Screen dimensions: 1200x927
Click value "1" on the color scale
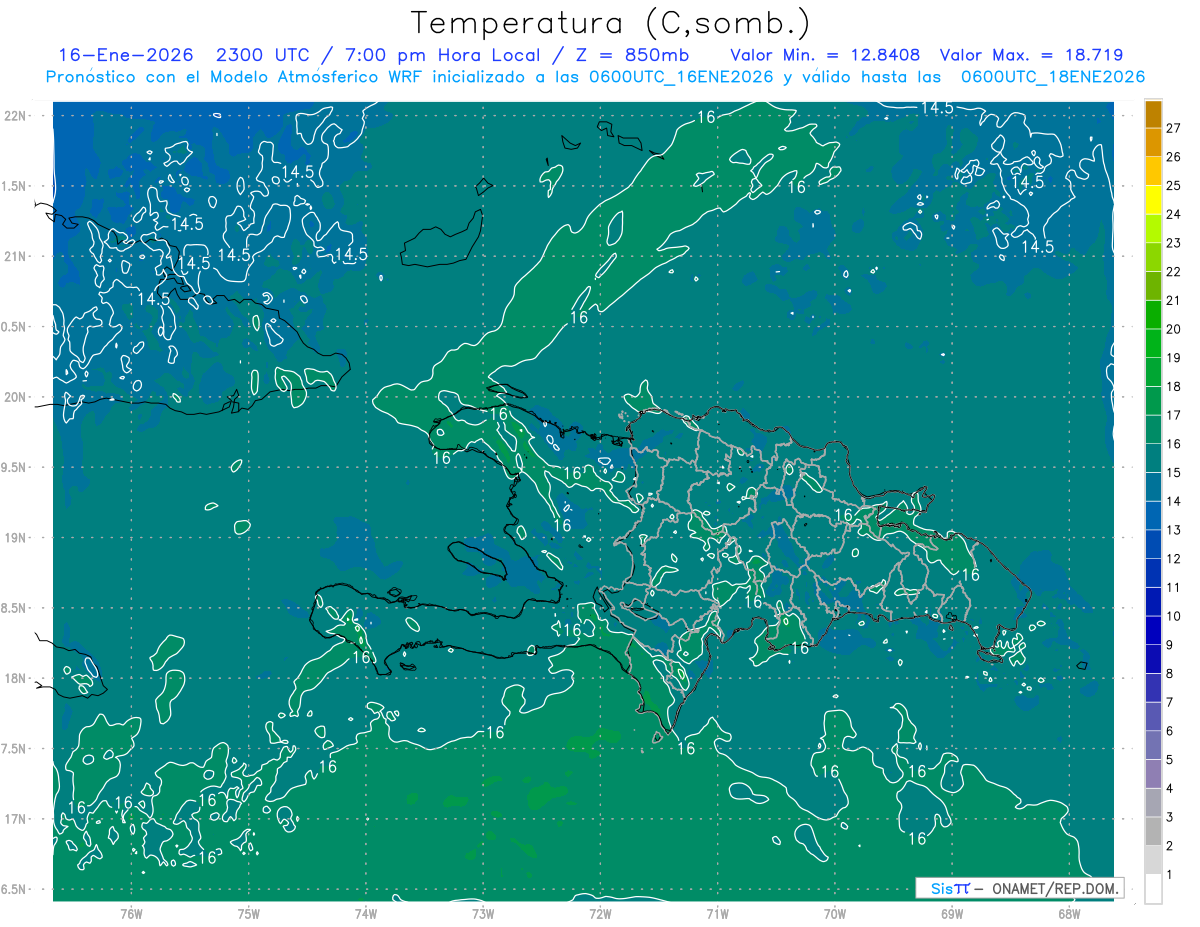pos(1170,875)
